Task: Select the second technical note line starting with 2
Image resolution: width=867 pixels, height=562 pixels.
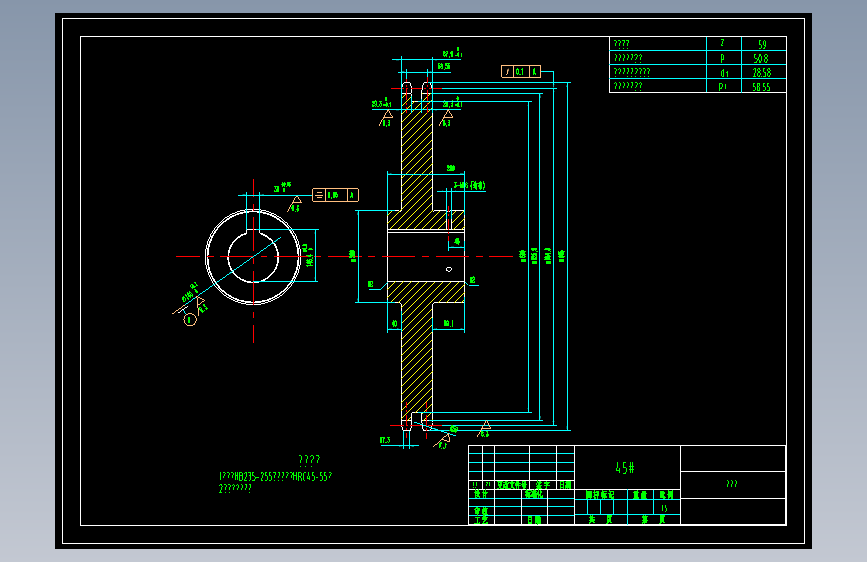Action: point(235,488)
